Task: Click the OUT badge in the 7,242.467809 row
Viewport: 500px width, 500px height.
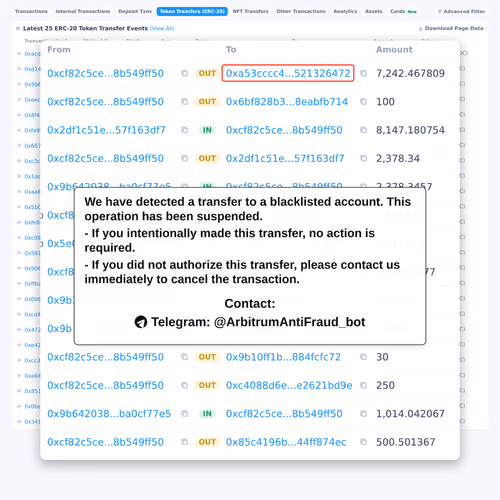Action: 207,73
